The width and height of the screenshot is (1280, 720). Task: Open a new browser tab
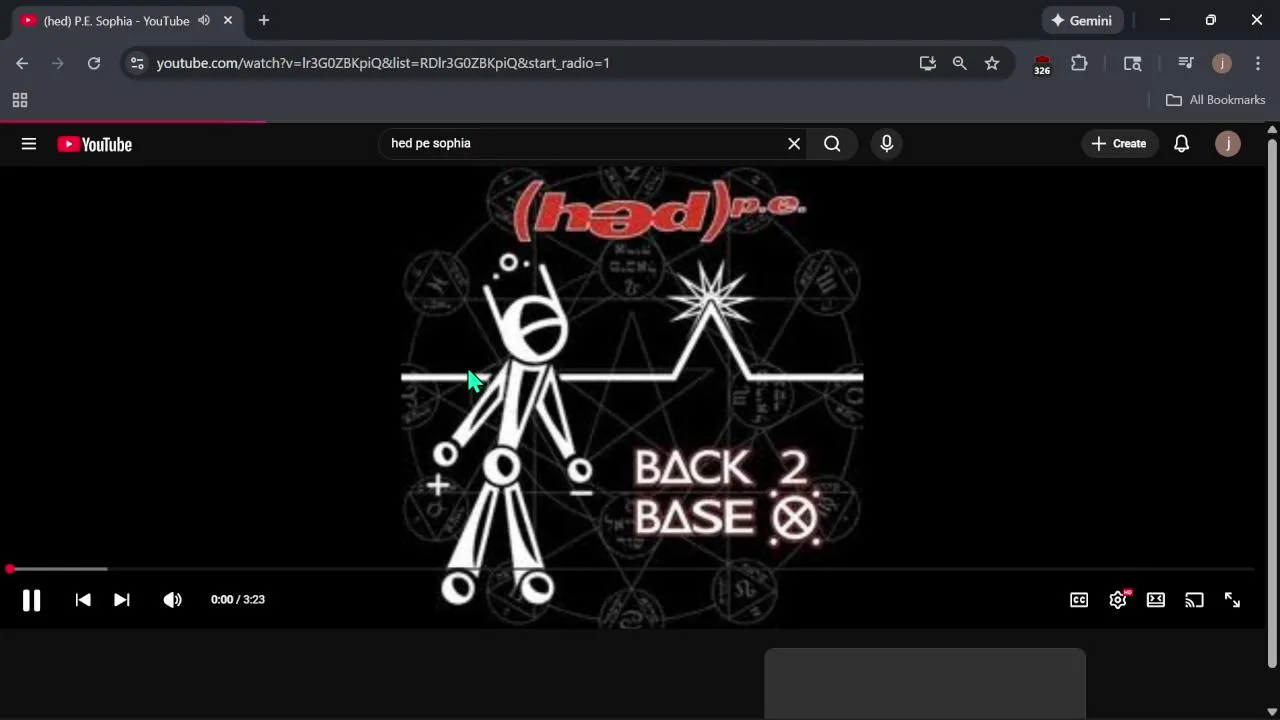click(x=264, y=20)
